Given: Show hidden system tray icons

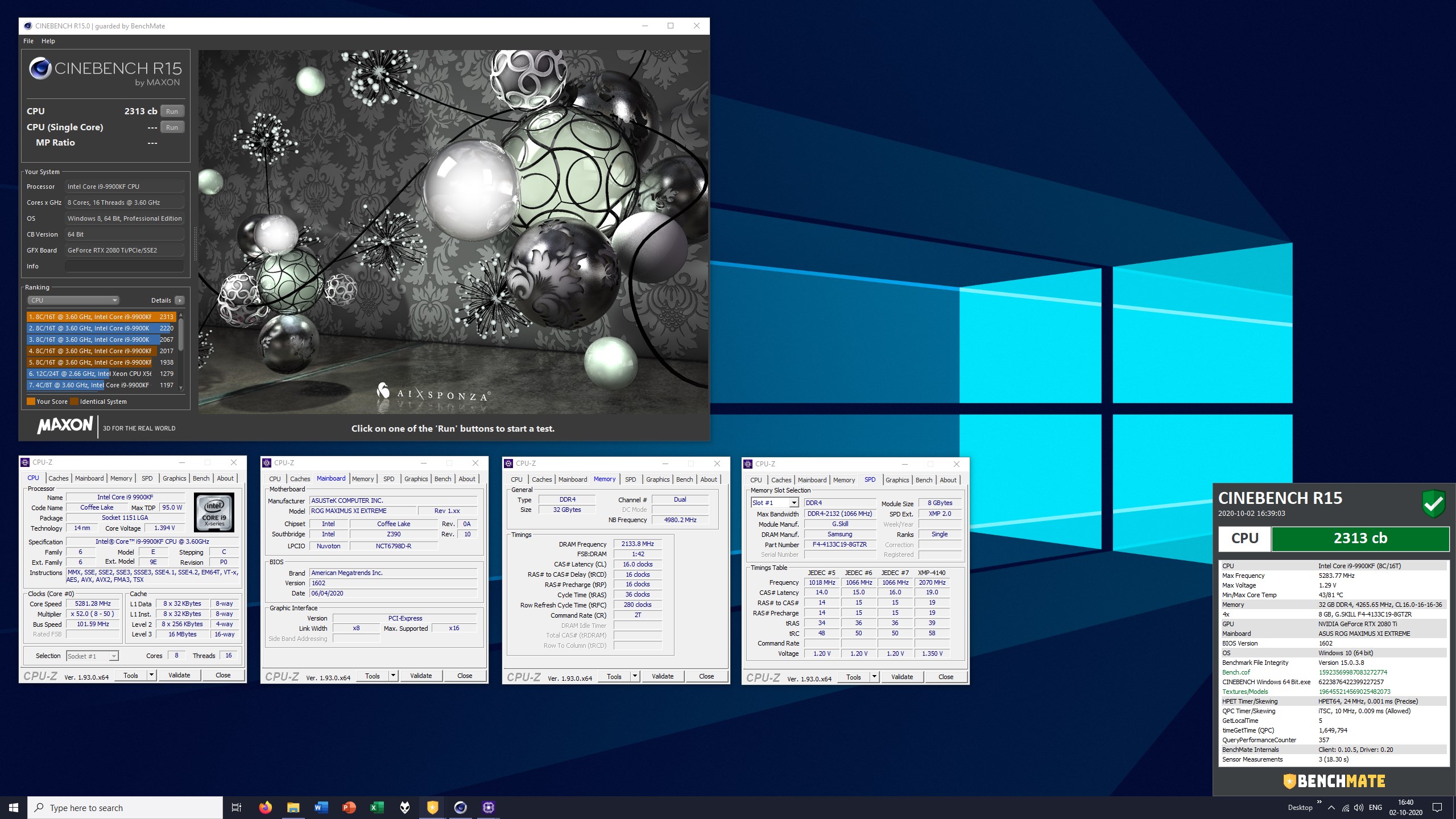Looking at the screenshot, I should (1331, 808).
